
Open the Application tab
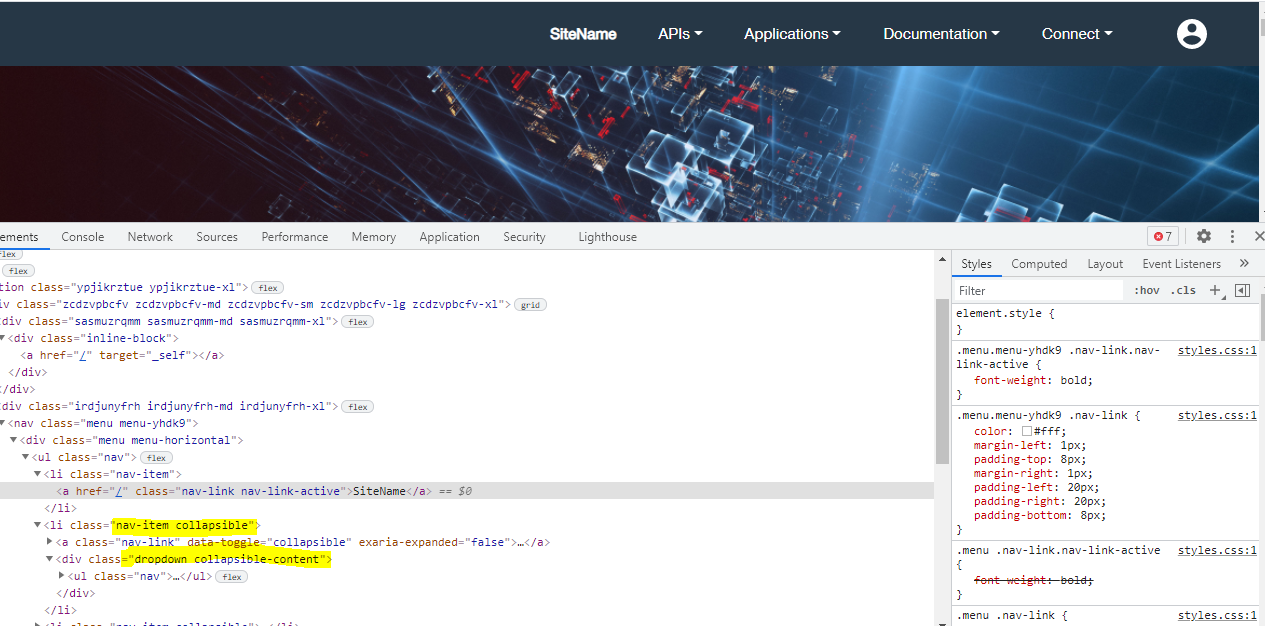[x=449, y=237]
